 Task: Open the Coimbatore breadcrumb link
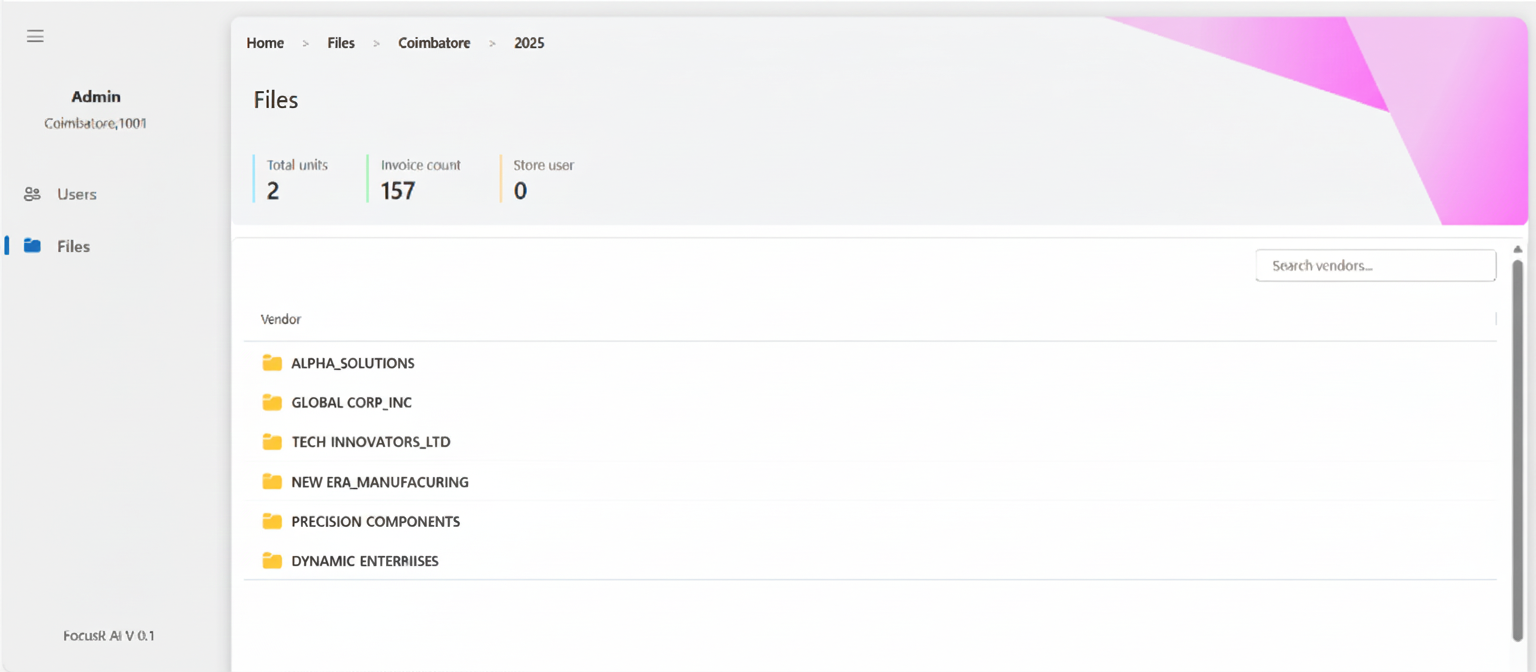tap(434, 43)
